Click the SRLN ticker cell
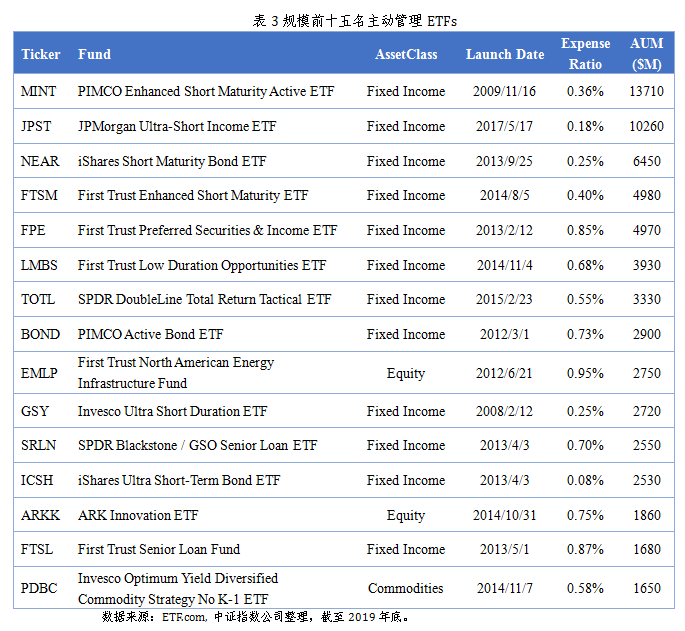Image resolution: width=685 pixels, height=631 pixels. [x=38, y=445]
